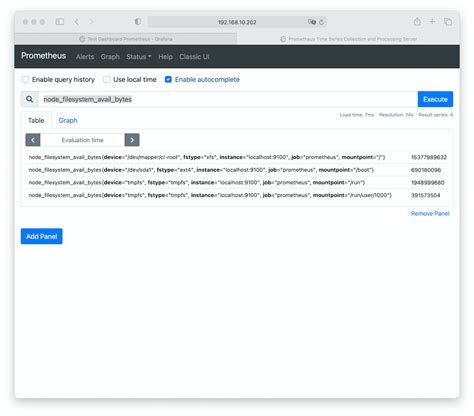Select the Table tab

click(36, 120)
